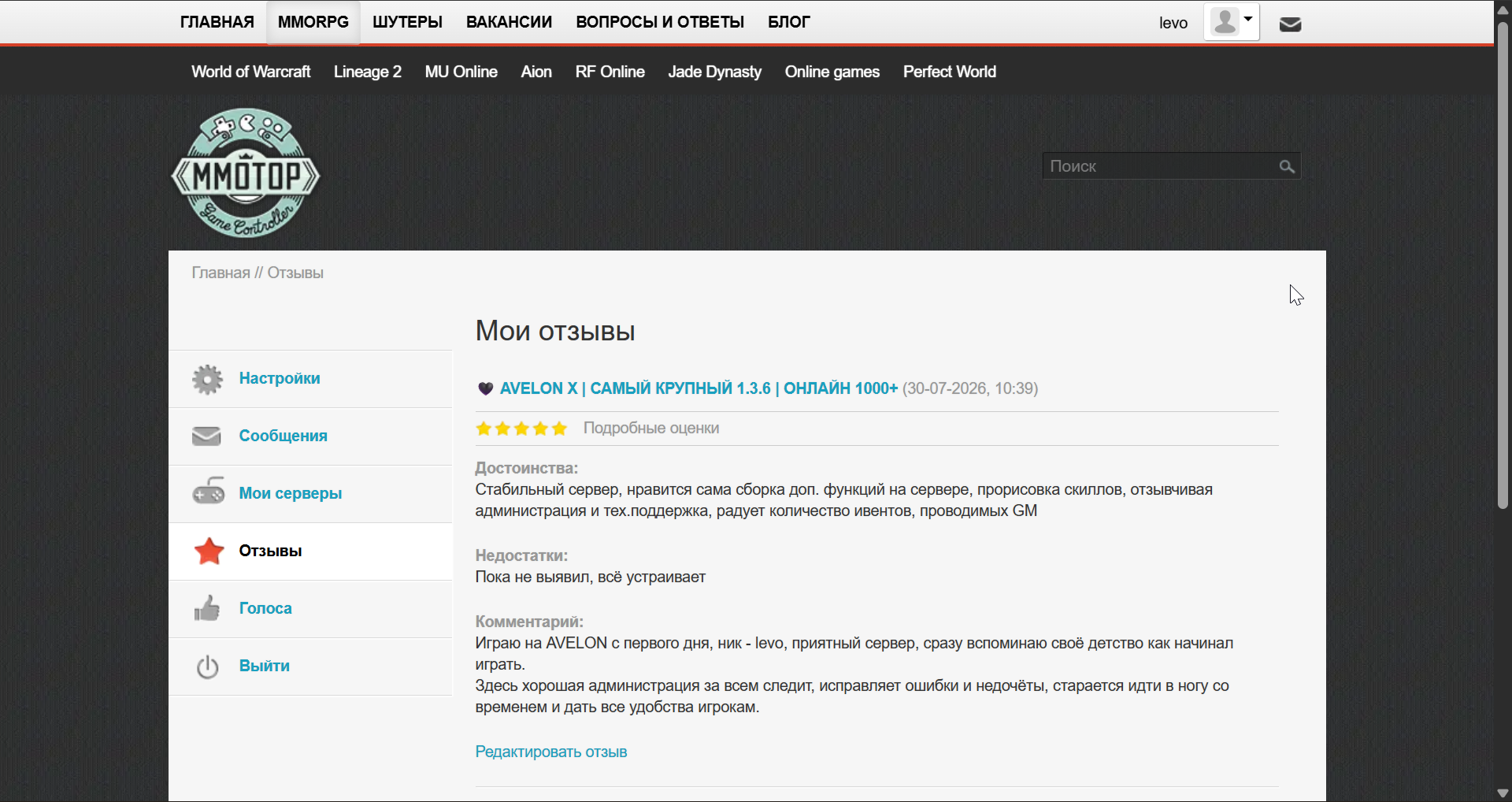The width and height of the screenshot is (1512, 802).
Task: Open the MMOTOP logo home link
Action: click(246, 173)
